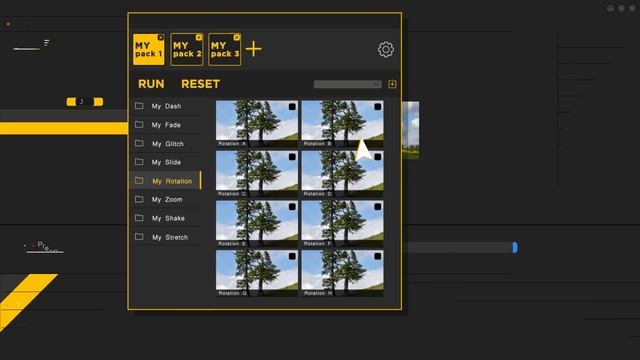Switch to MY pack 1 tab

click(x=149, y=50)
